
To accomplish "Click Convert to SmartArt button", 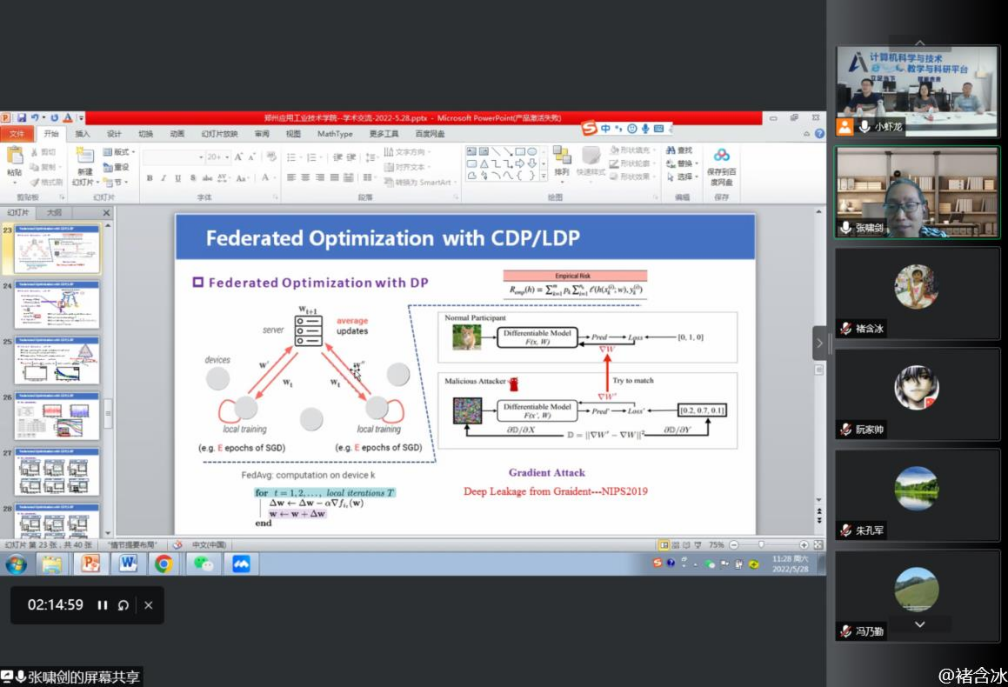I will click(x=418, y=183).
